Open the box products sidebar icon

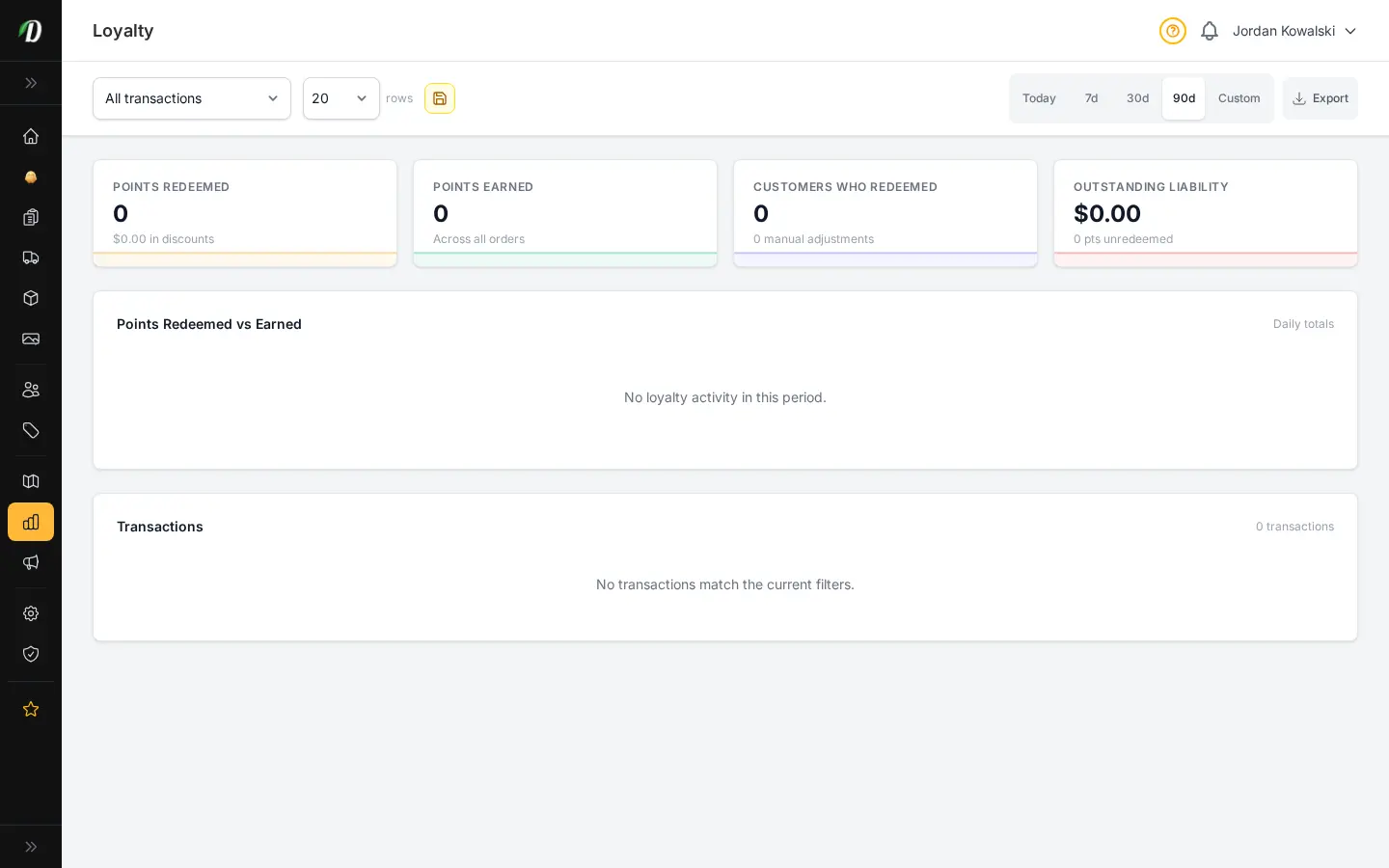click(x=31, y=298)
